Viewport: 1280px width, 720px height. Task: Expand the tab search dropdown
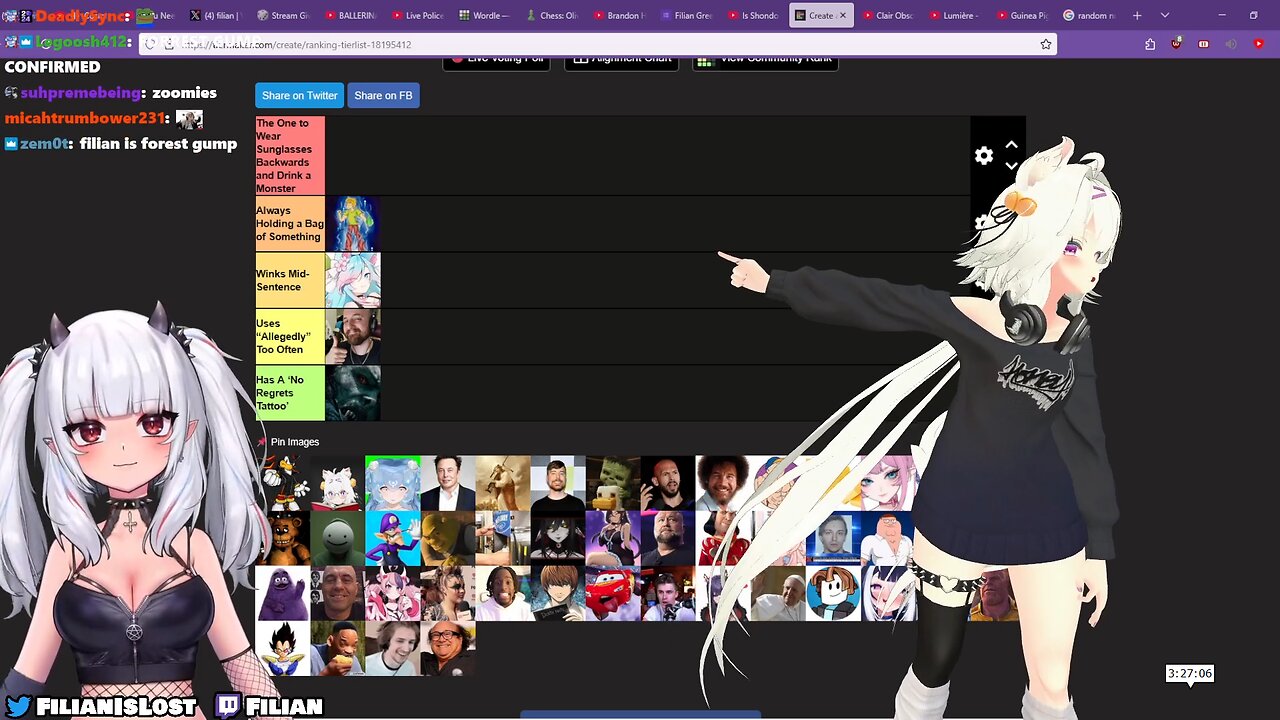tap(1165, 15)
